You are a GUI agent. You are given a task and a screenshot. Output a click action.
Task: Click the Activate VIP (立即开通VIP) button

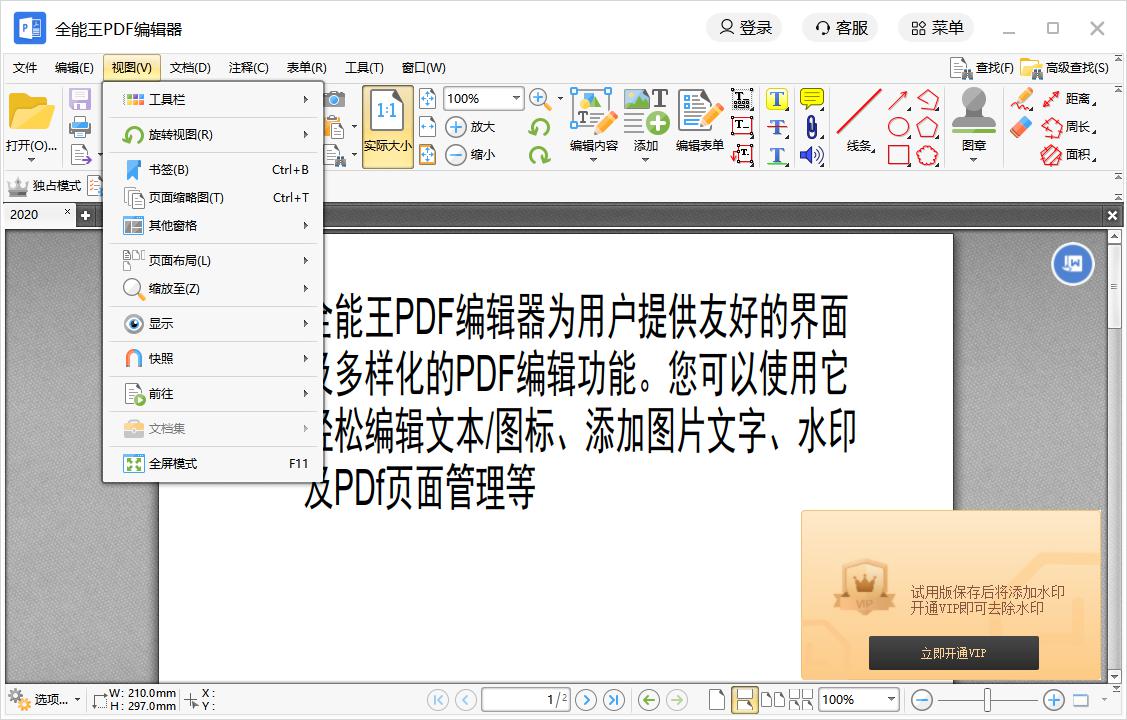953,654
